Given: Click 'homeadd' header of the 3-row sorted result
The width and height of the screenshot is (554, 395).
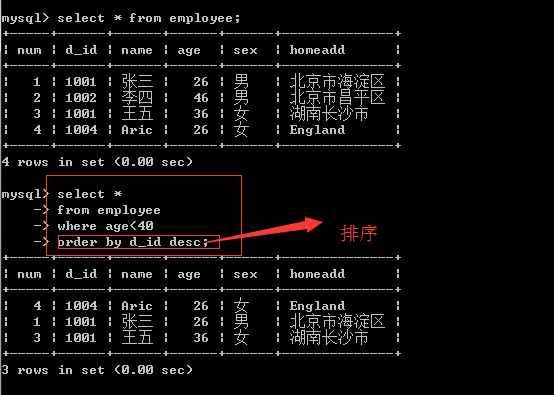Looking at the screenshot, I should [x=317, y=274].
